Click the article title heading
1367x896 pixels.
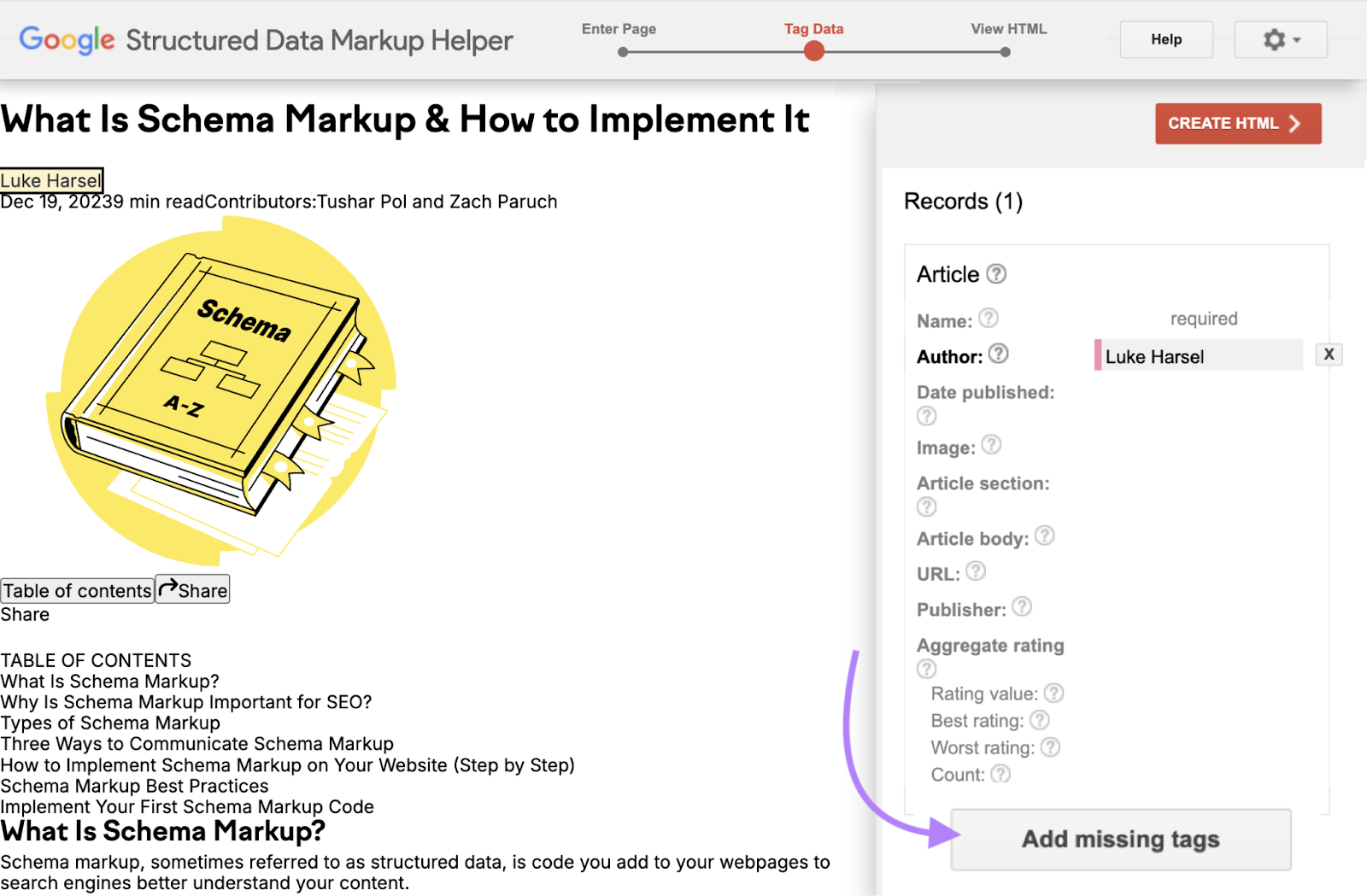[405, 120]
